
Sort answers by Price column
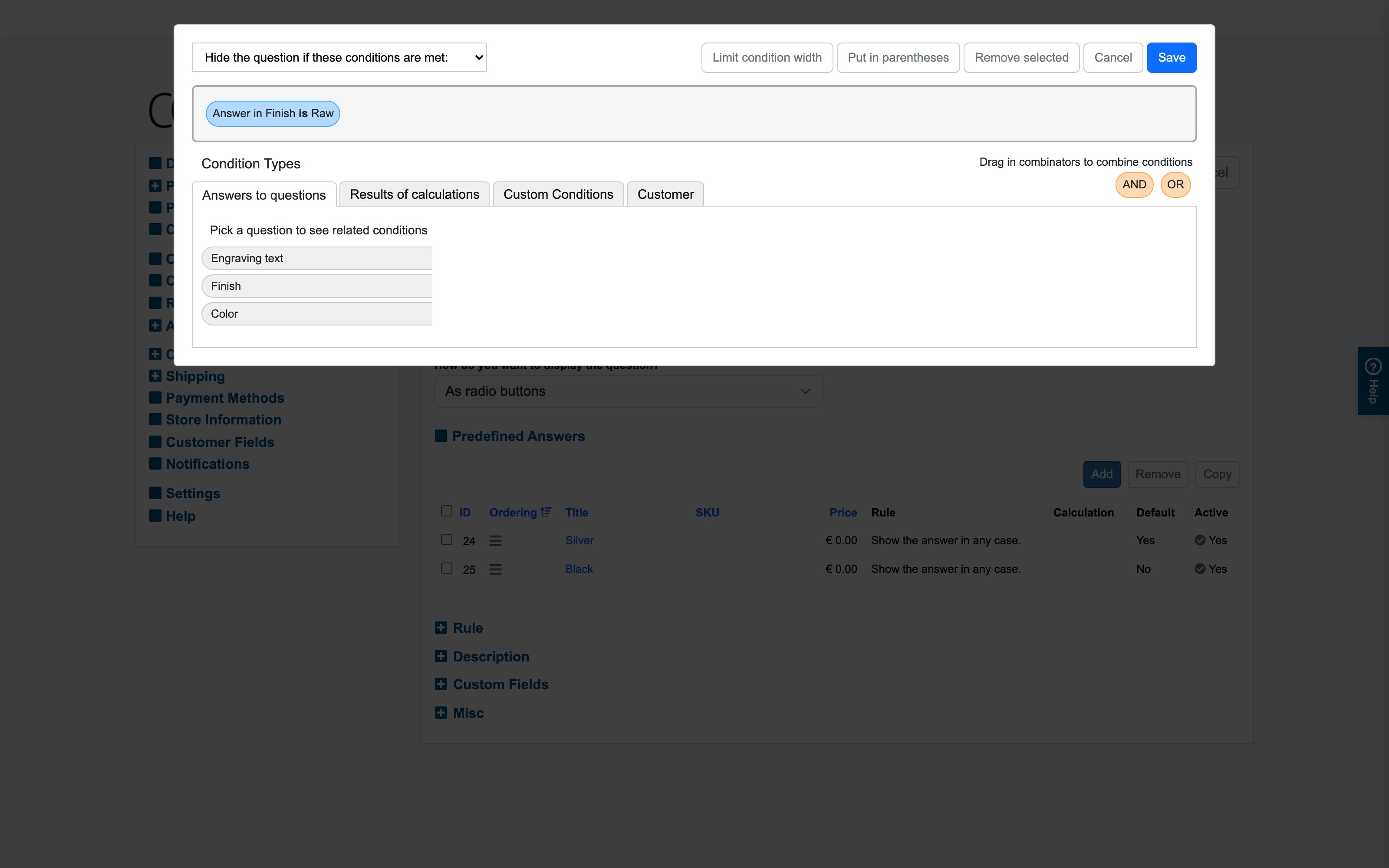[x=843, y=513]
